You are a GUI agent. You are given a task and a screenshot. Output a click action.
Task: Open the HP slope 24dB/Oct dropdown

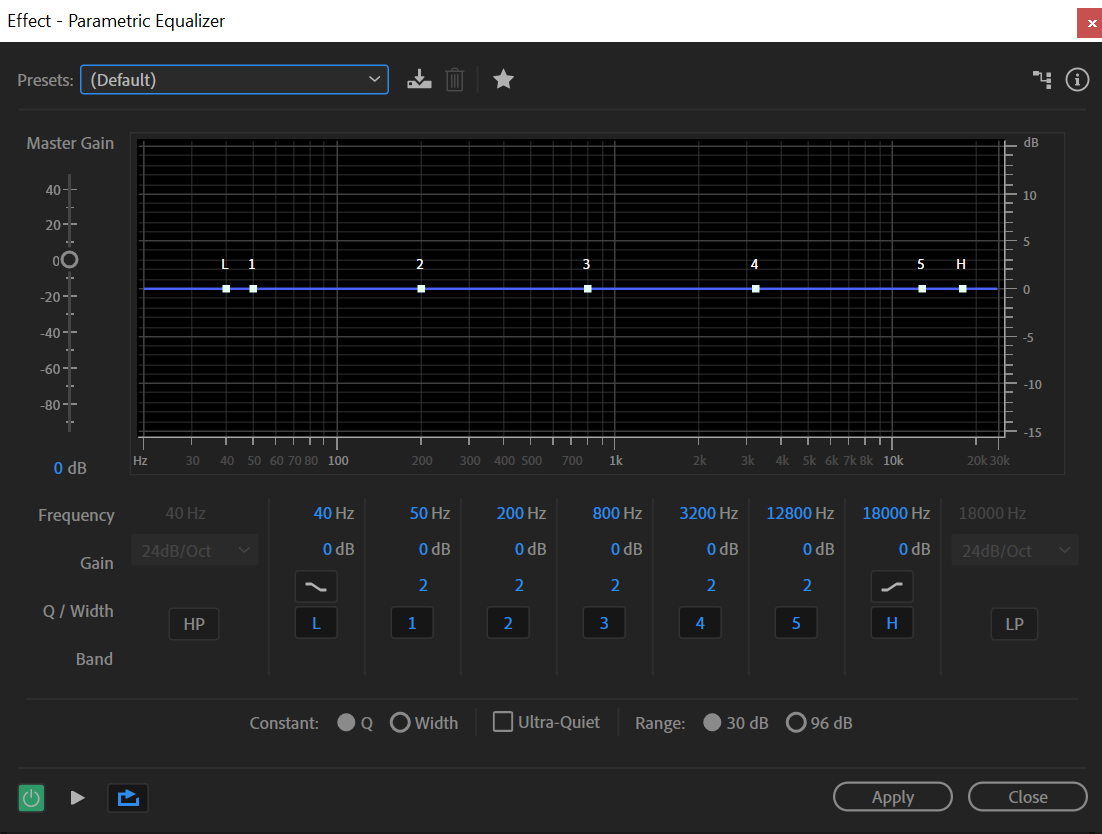195,551
